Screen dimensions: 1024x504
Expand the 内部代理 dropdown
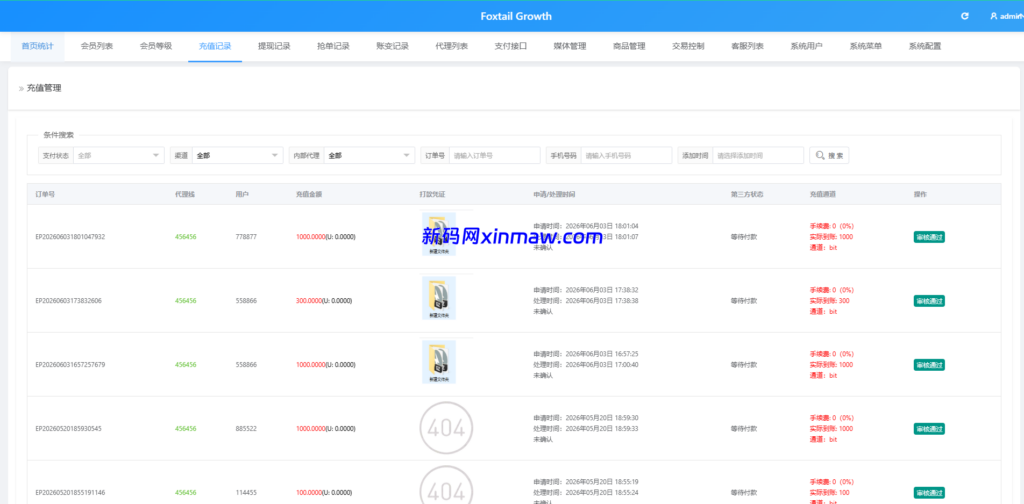coord(369,155)
